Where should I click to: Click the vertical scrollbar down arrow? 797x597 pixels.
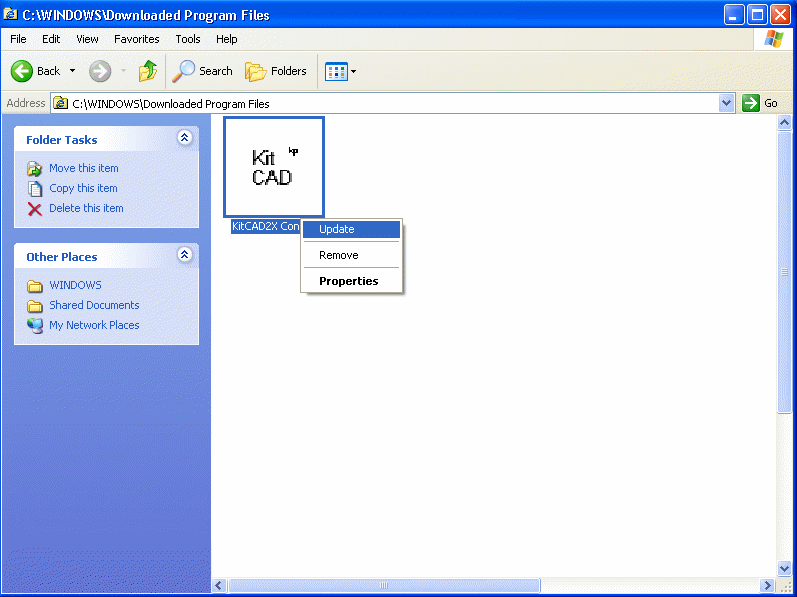click(784, 568)
